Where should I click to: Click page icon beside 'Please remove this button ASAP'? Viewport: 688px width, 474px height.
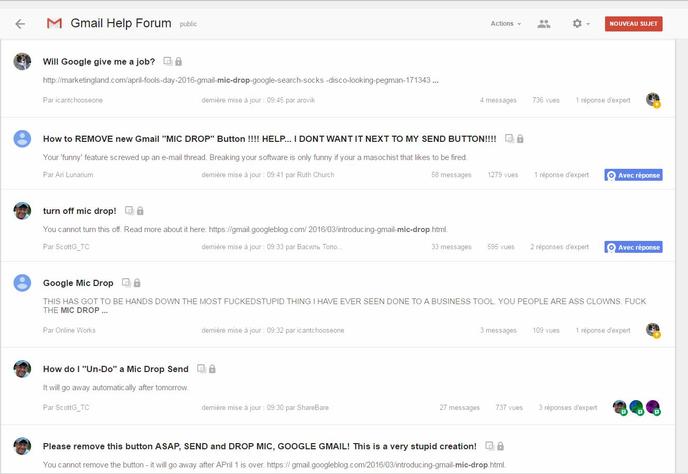(489, 446)
